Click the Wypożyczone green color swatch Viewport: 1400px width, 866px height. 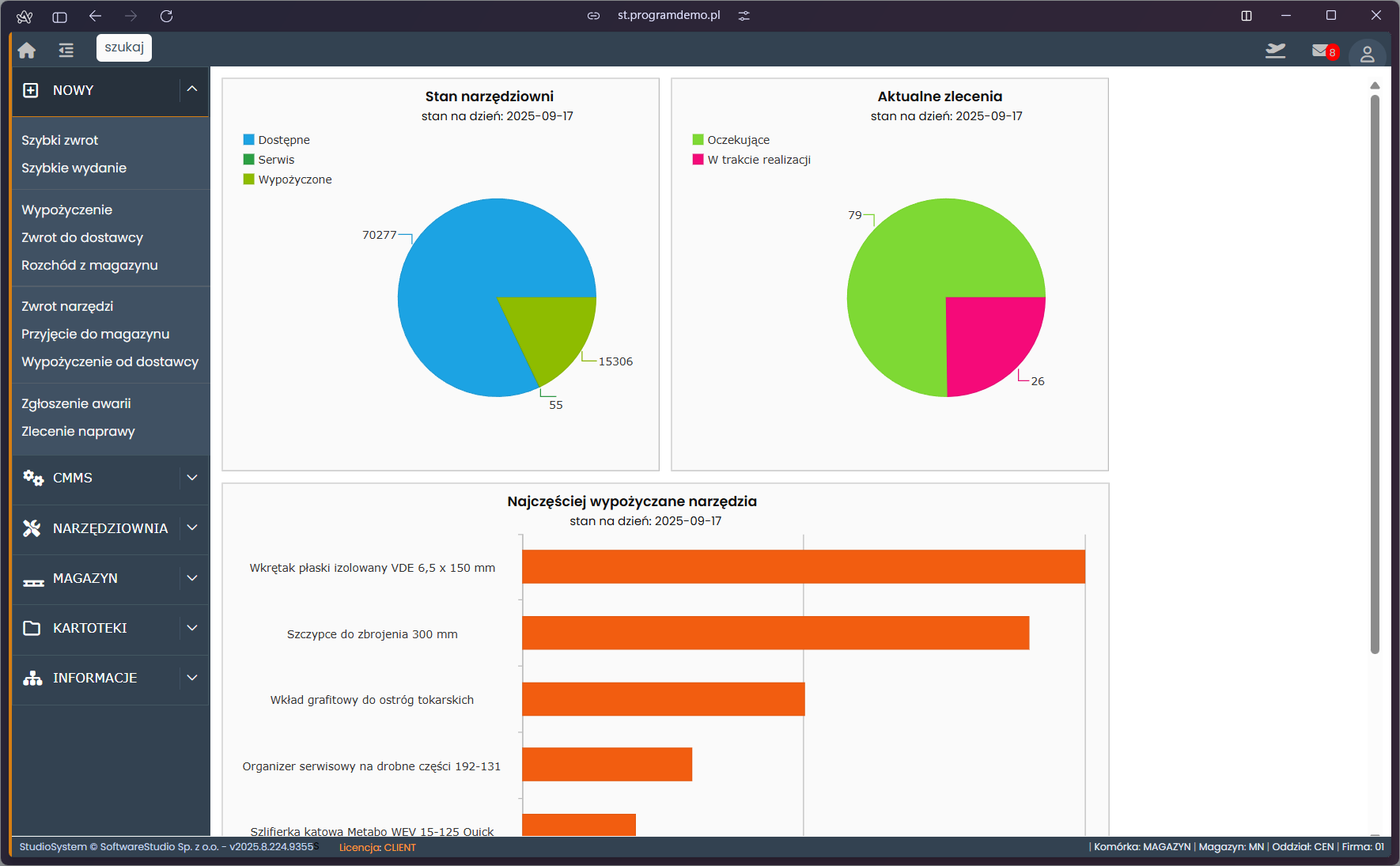[248, 179]
